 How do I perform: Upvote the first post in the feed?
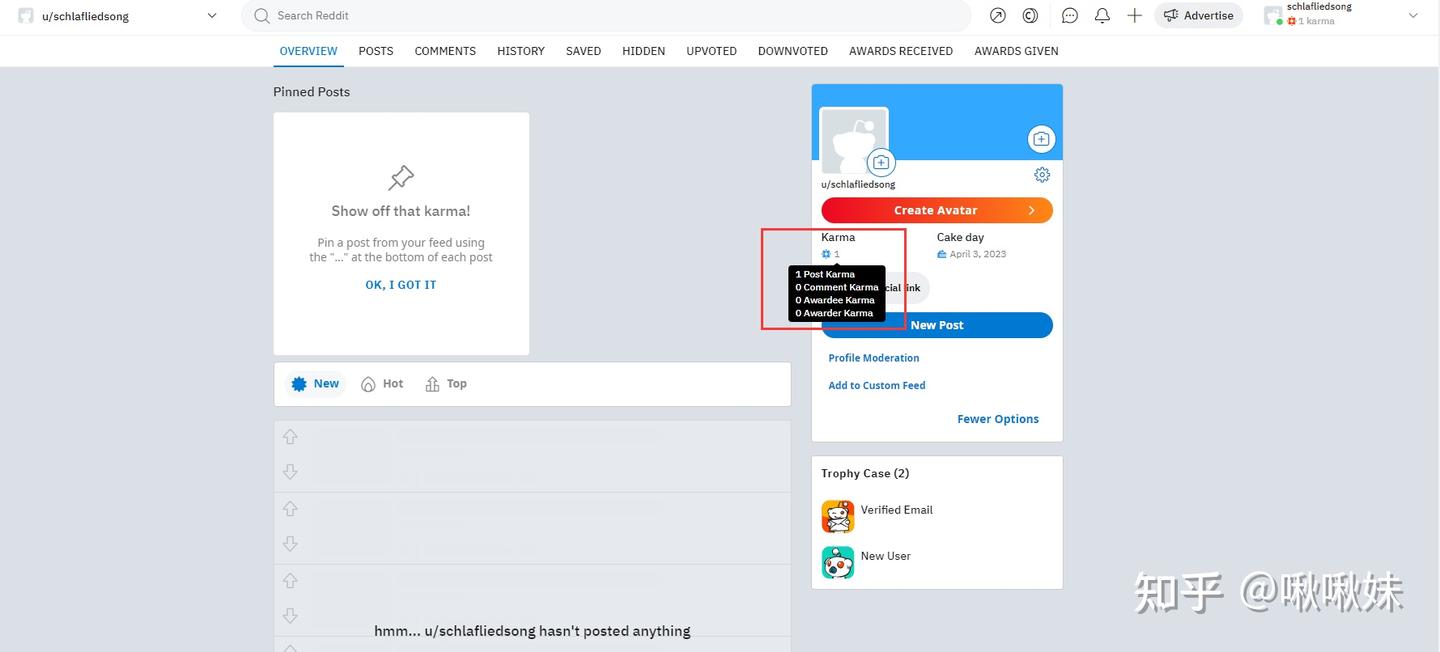pos(290,436)
